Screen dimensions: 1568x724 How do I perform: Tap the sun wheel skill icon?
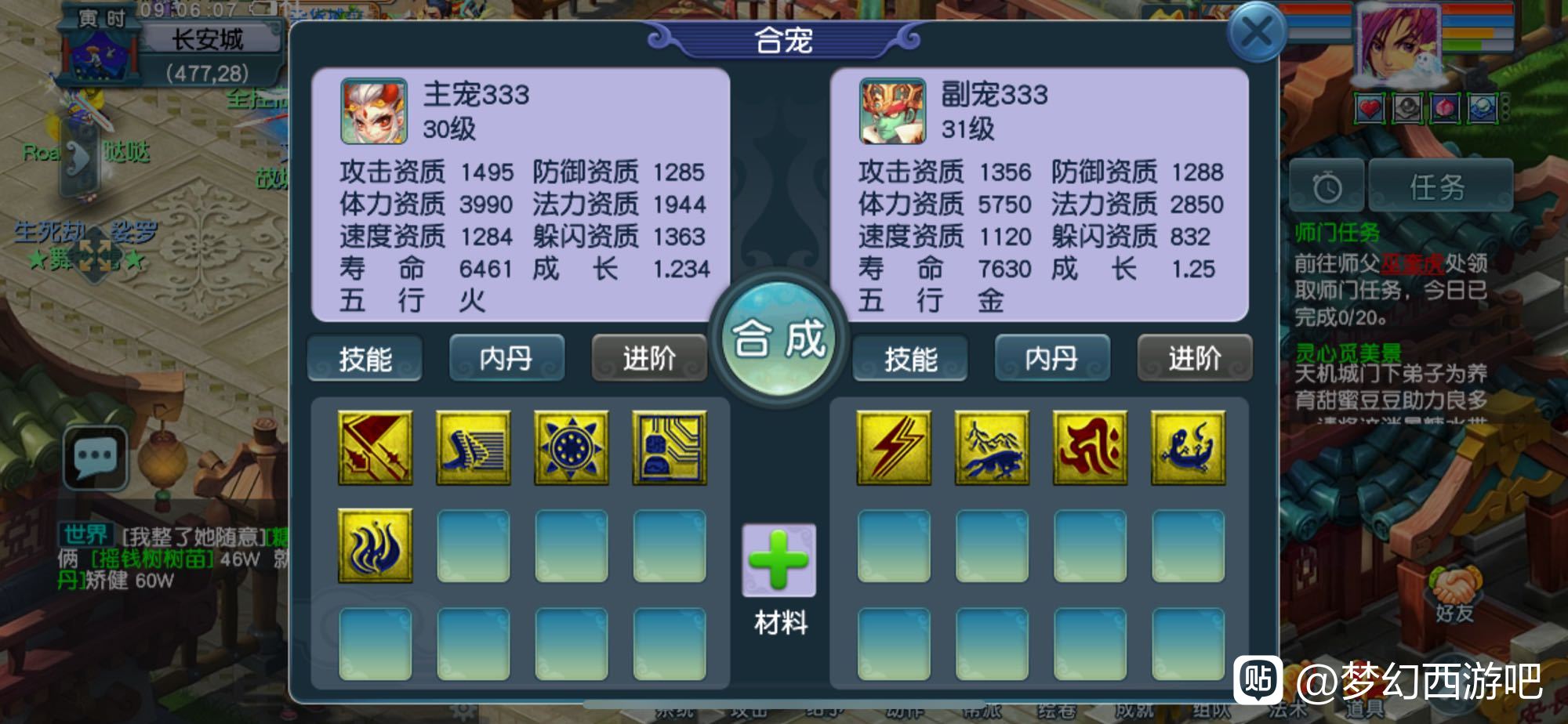572,448
